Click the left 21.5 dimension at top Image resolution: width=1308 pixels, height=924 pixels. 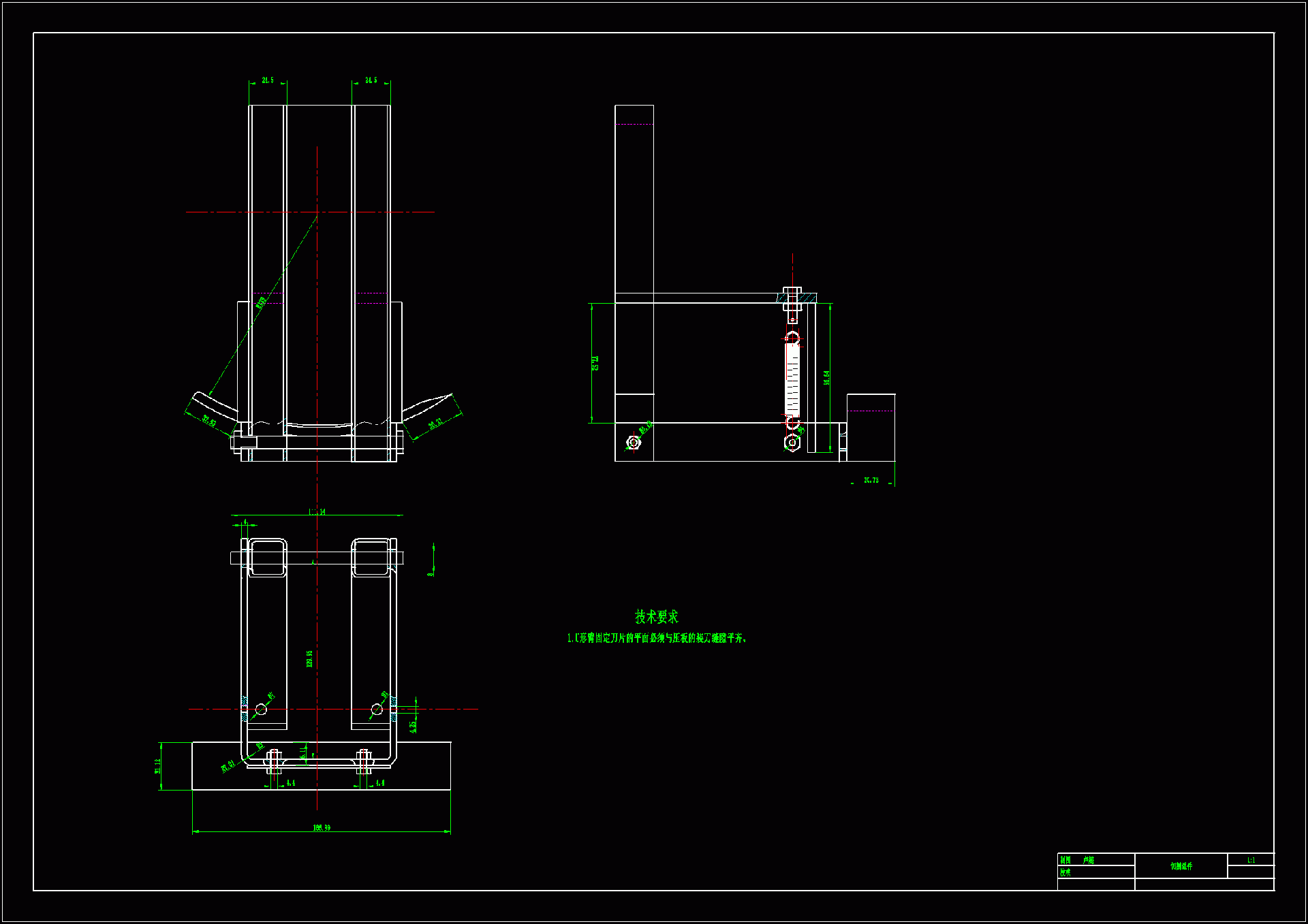coord(268,80)
